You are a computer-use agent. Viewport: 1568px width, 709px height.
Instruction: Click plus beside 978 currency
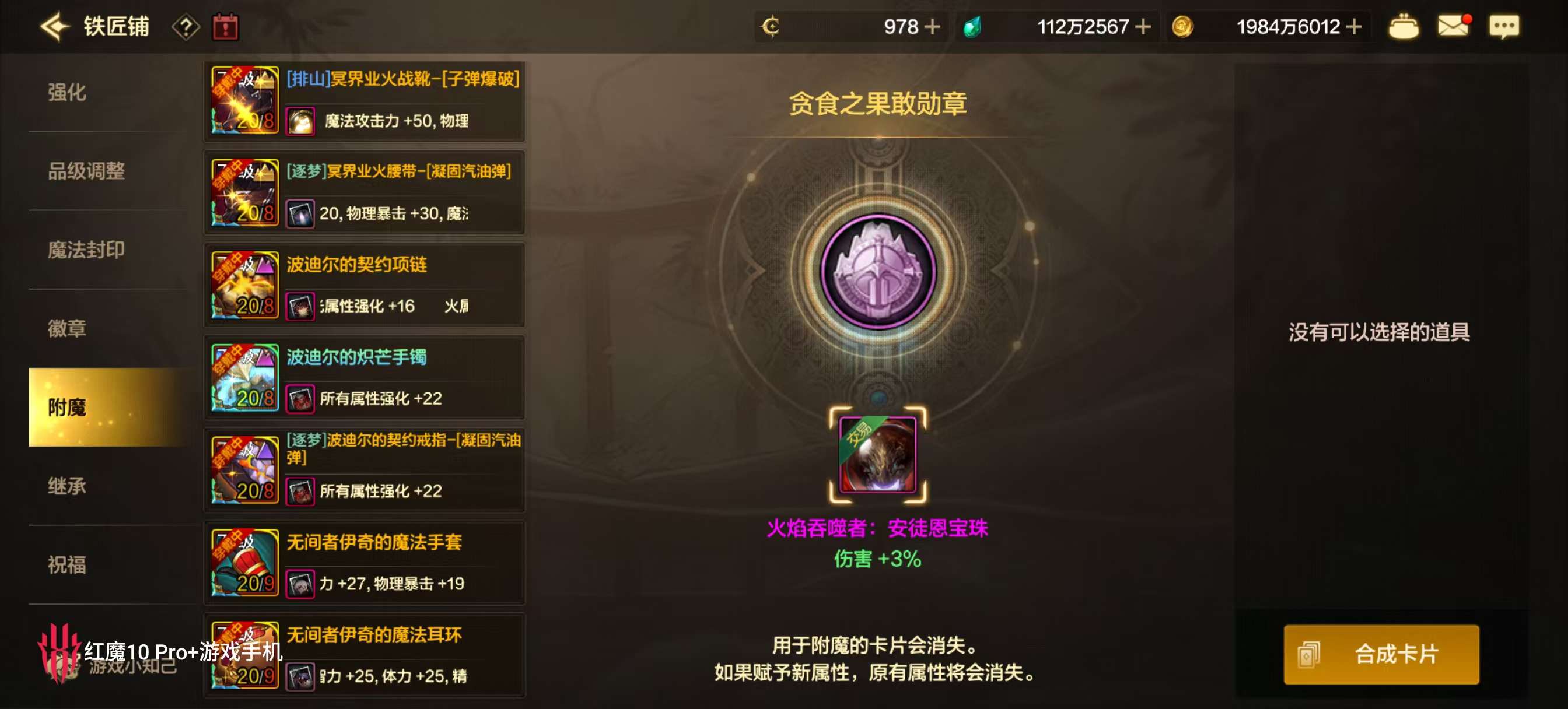(x=932, y=27)
